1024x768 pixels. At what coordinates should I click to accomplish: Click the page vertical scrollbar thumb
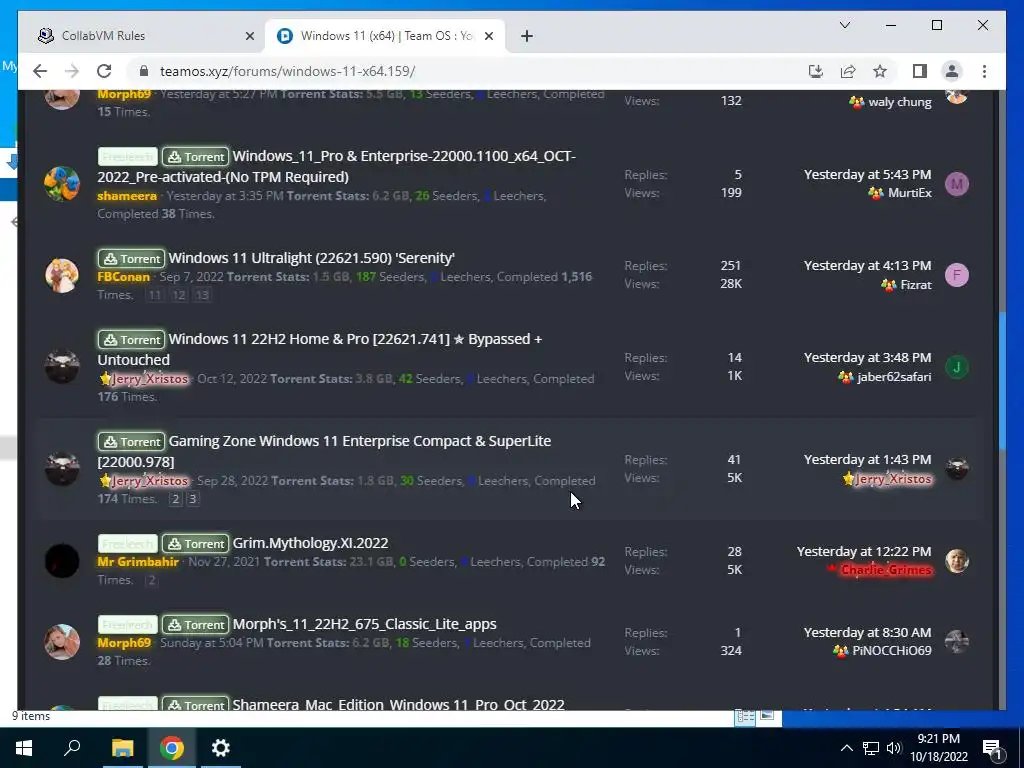[x=1002, y=381]
